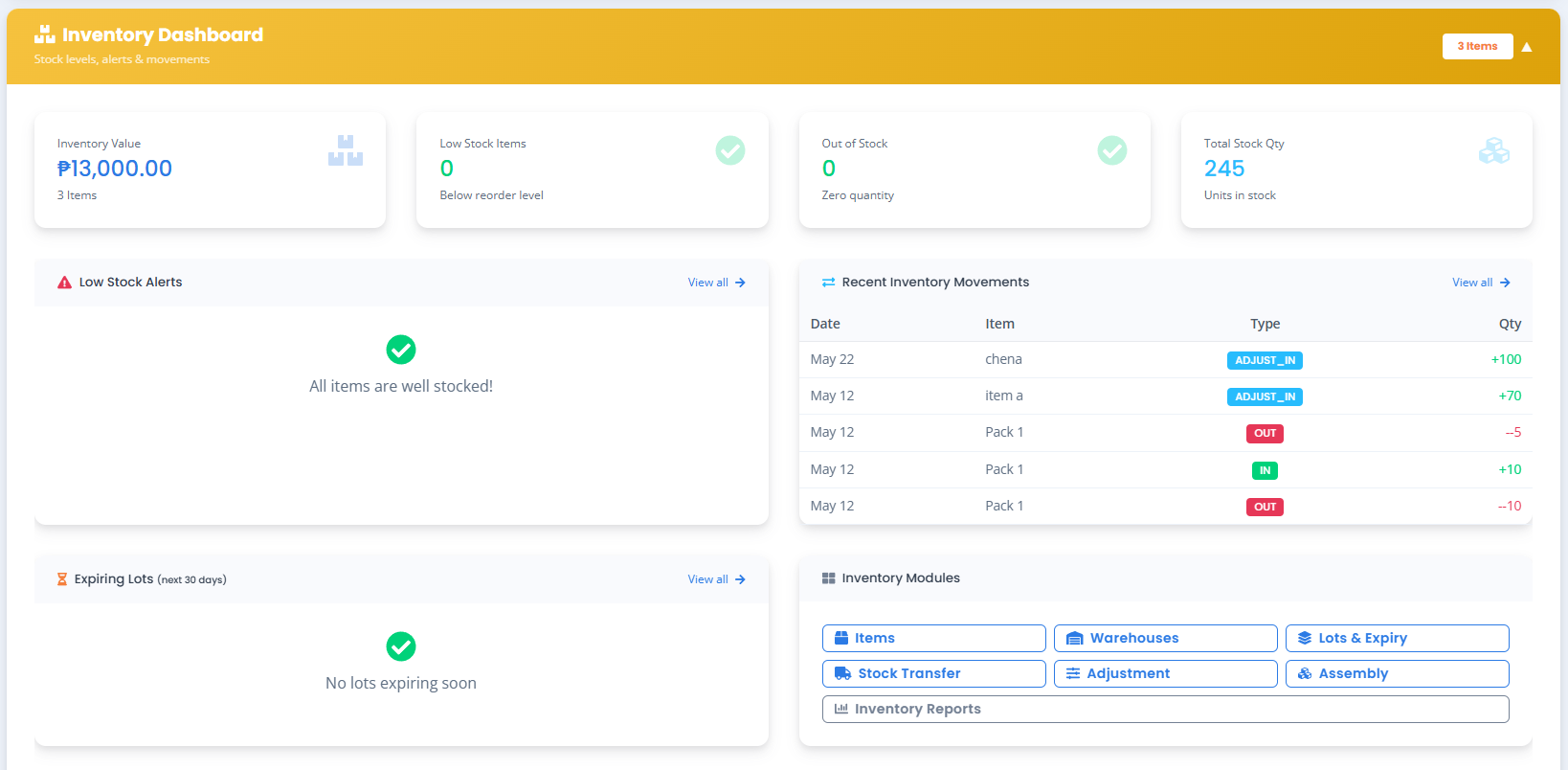Click the truck icon in Stock Transfer button

pyautogui.click(x=843, y=673)
